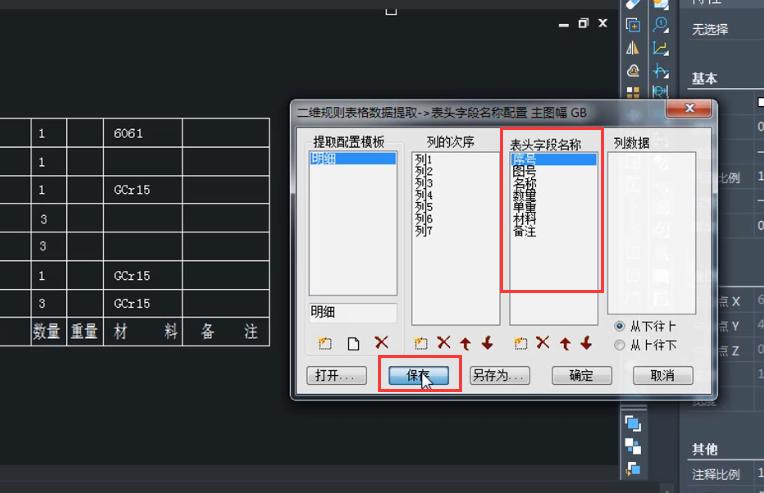Click red X delete icon under 列的次序

[x=443, y=342]
